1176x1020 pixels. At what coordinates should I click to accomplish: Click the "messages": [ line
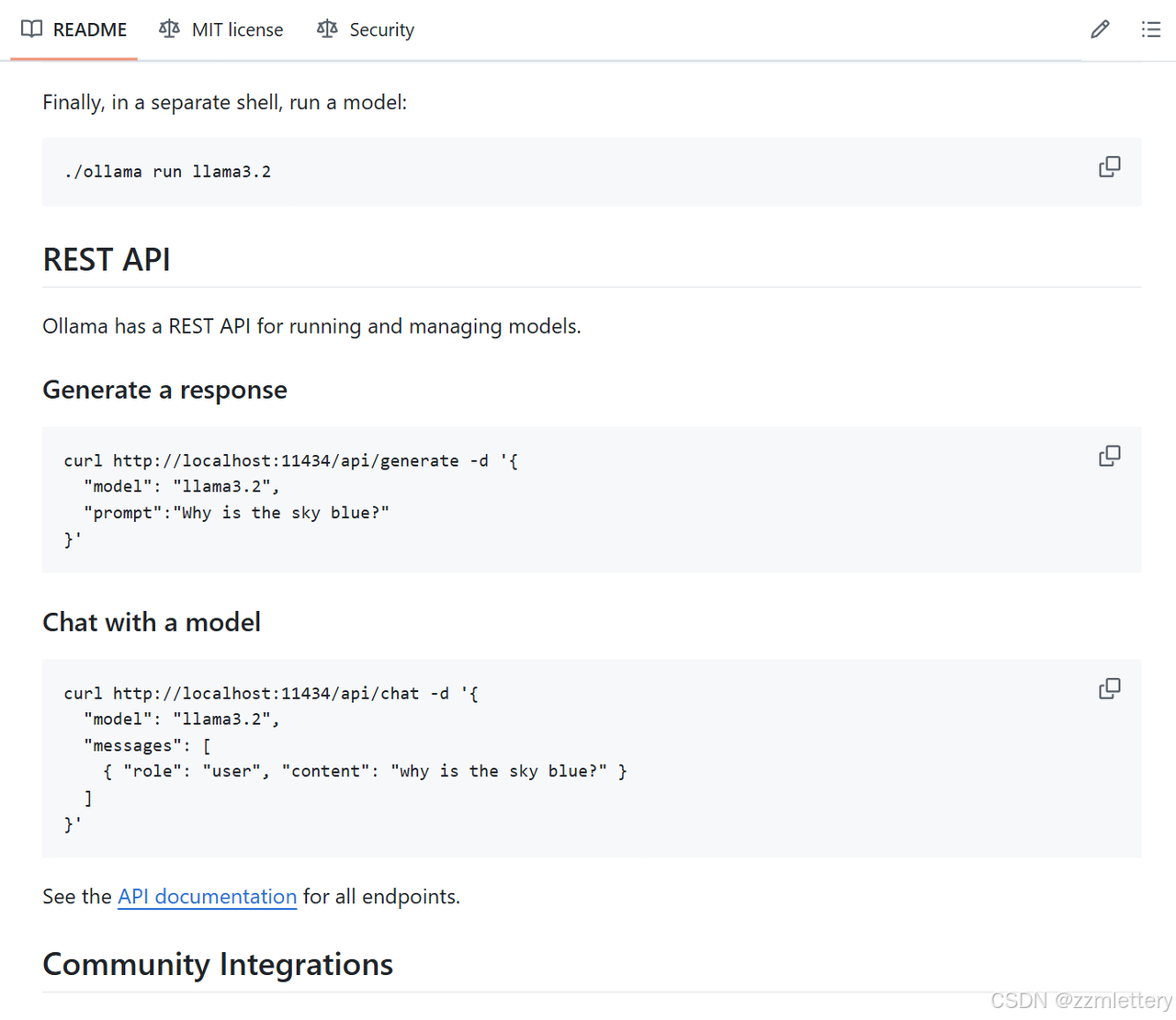pos(147,745)
